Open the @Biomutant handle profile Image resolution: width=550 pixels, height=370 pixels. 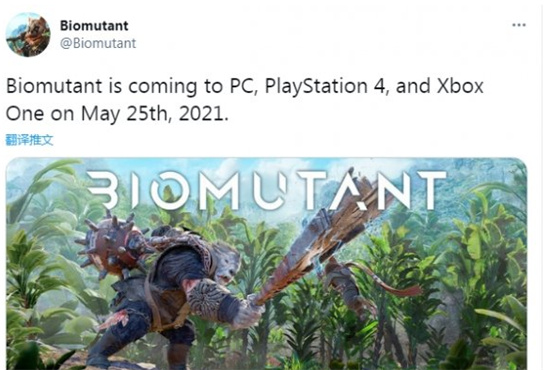click(98, 43)
